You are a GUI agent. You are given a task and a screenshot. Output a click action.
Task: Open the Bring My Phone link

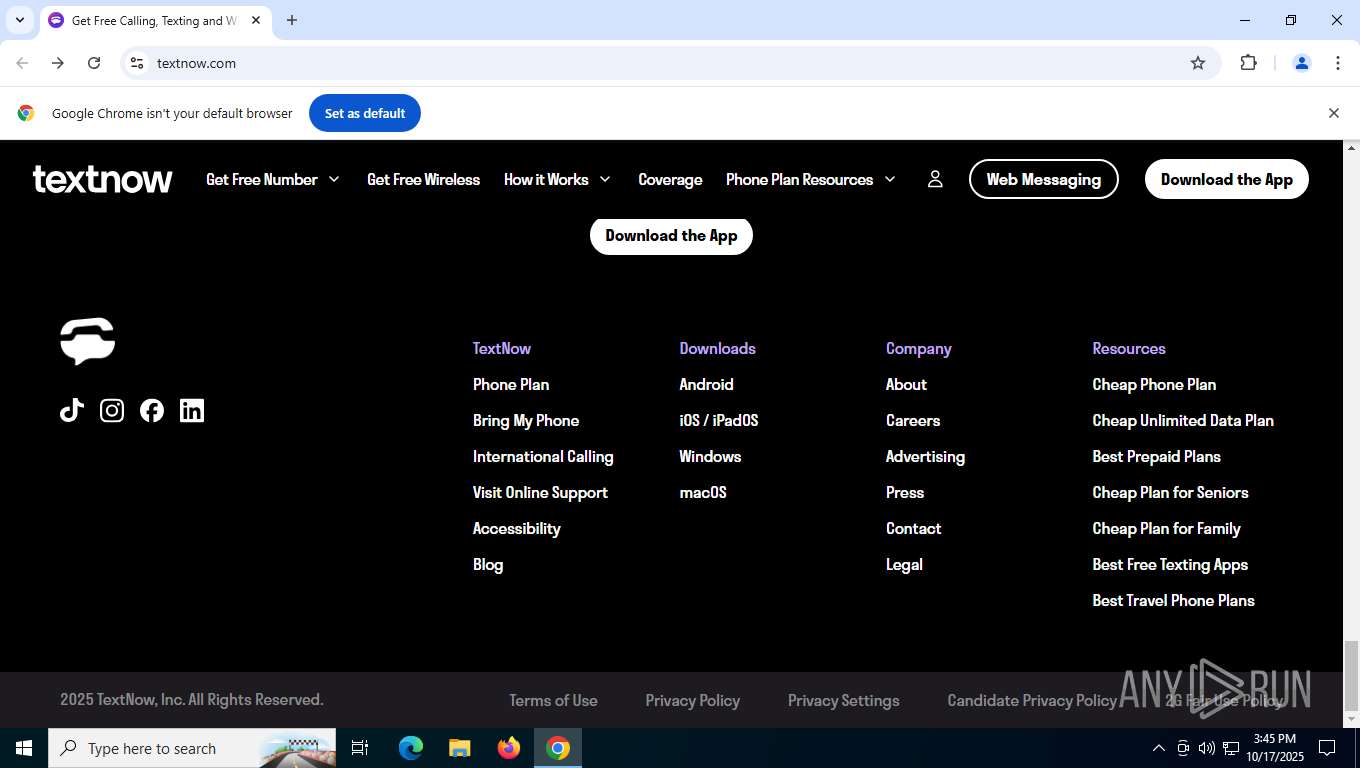[x=526, y=420]
